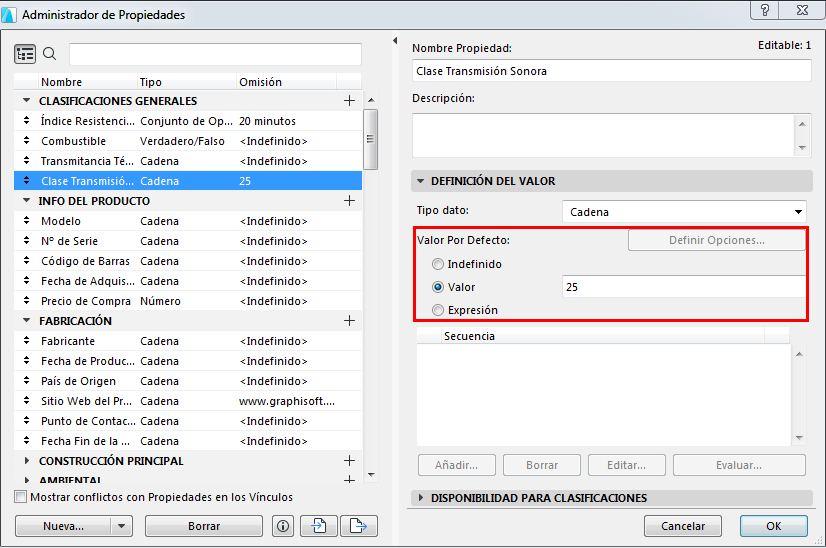This screenshot has height=548, width=826.
Task: Click the export properties icon
Action: click(x=358, y=526)
